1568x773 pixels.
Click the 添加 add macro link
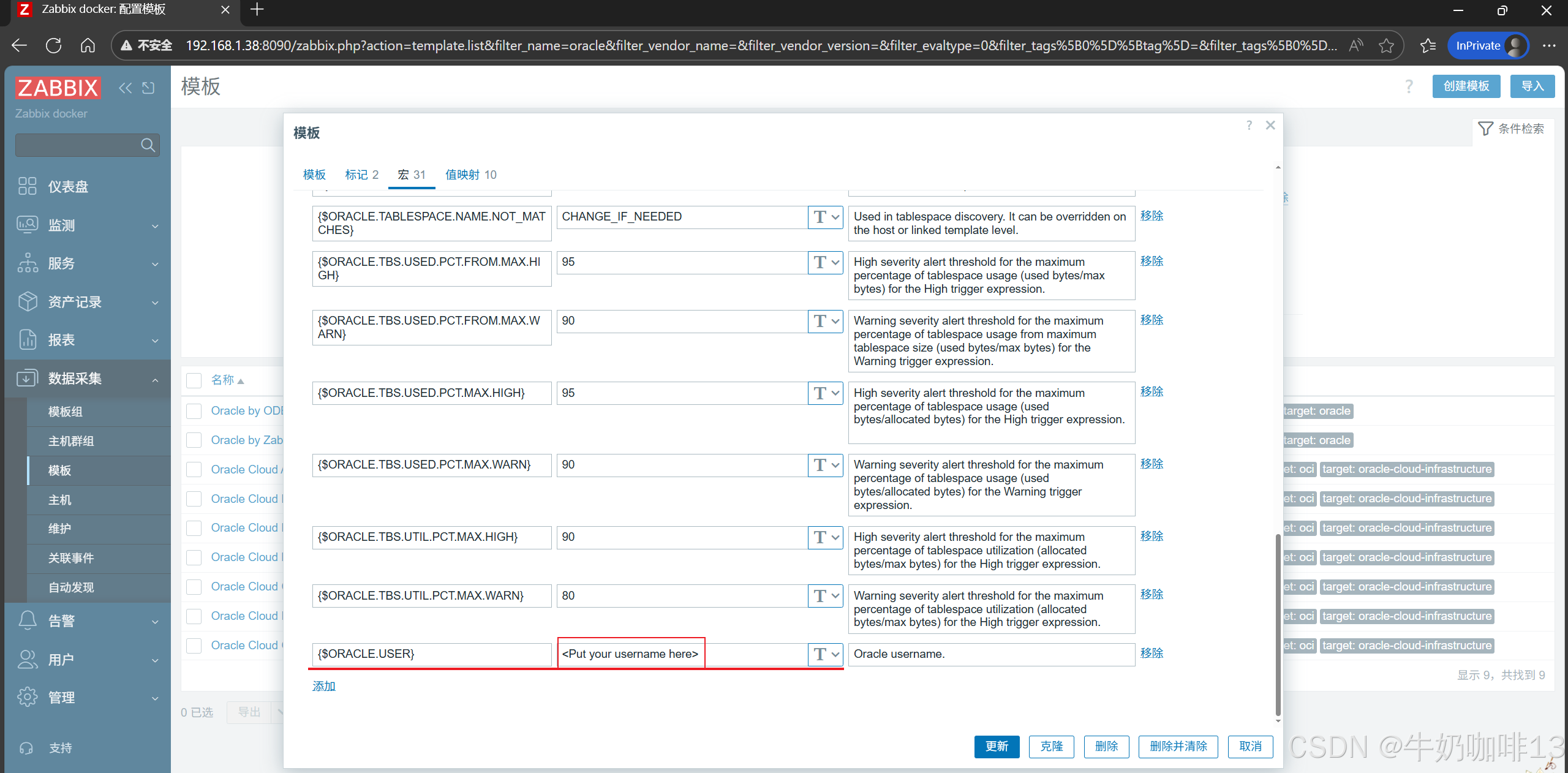(x=324, y=686)
